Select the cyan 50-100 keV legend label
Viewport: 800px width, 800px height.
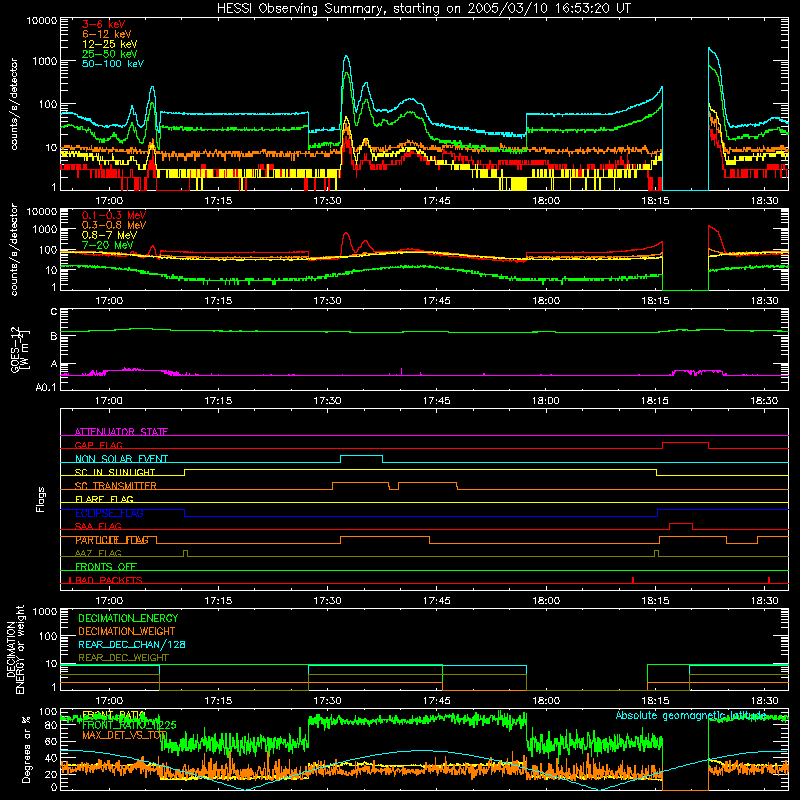[113, 63]
